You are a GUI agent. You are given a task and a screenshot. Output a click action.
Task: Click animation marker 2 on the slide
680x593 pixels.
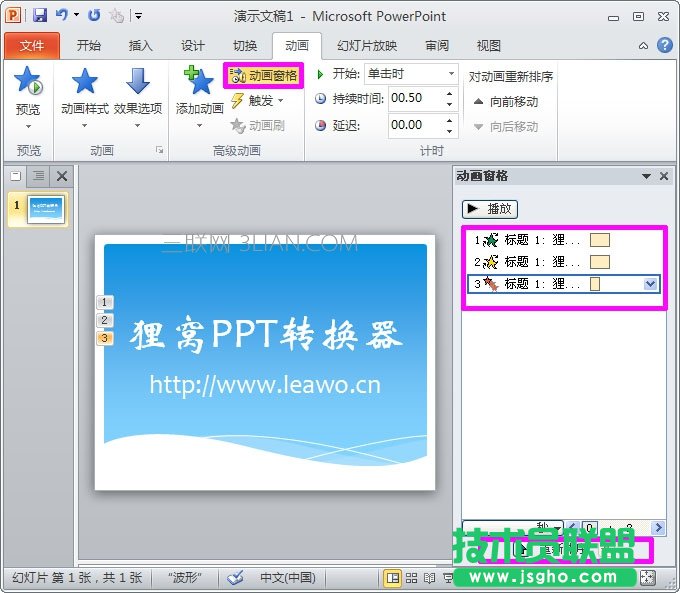click(x=105, y=320)
